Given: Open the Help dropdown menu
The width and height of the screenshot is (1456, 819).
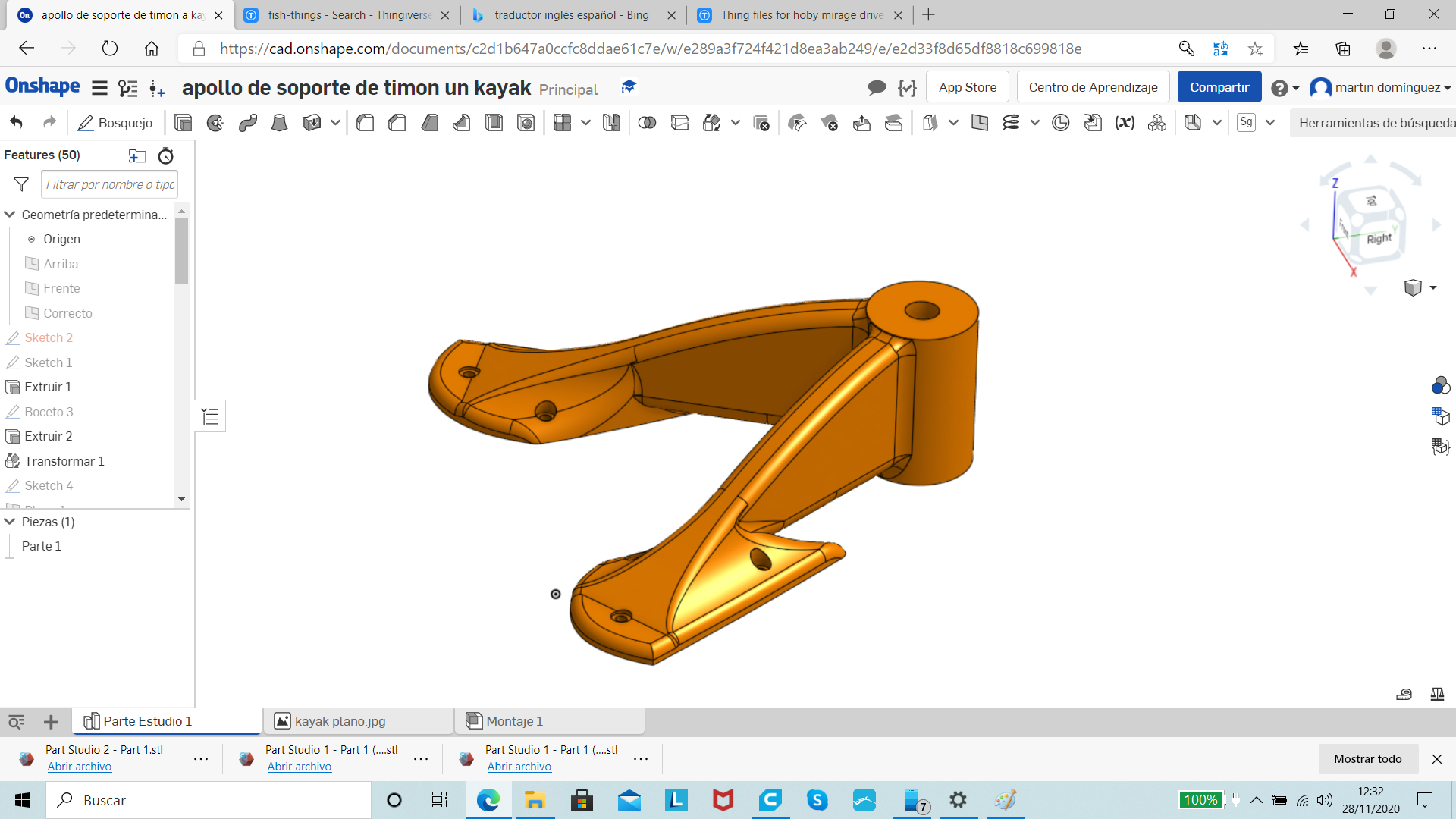Looking at the screenshot, I should click(1285, 88).
